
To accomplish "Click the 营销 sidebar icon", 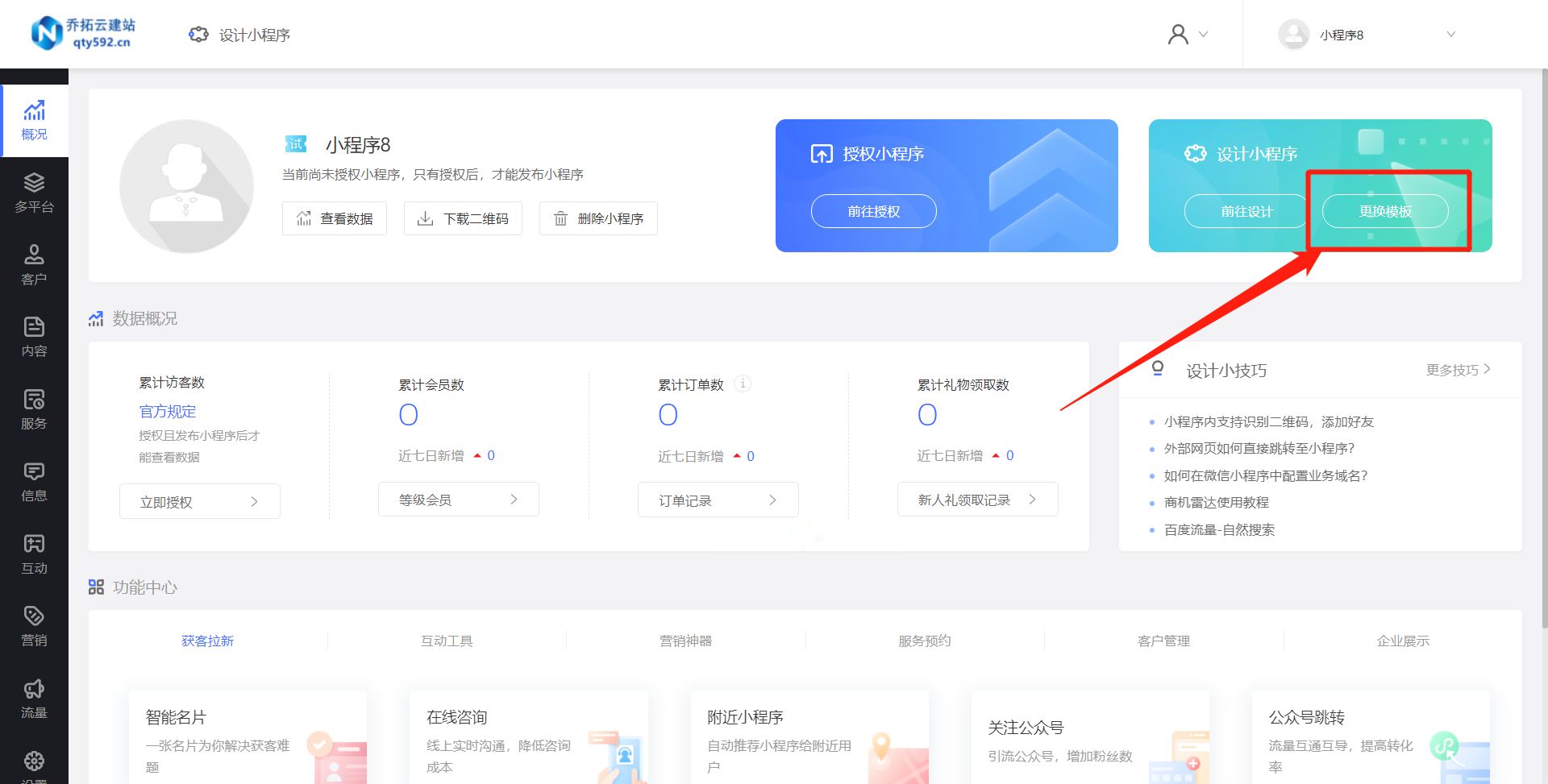I will click(34, 627).
